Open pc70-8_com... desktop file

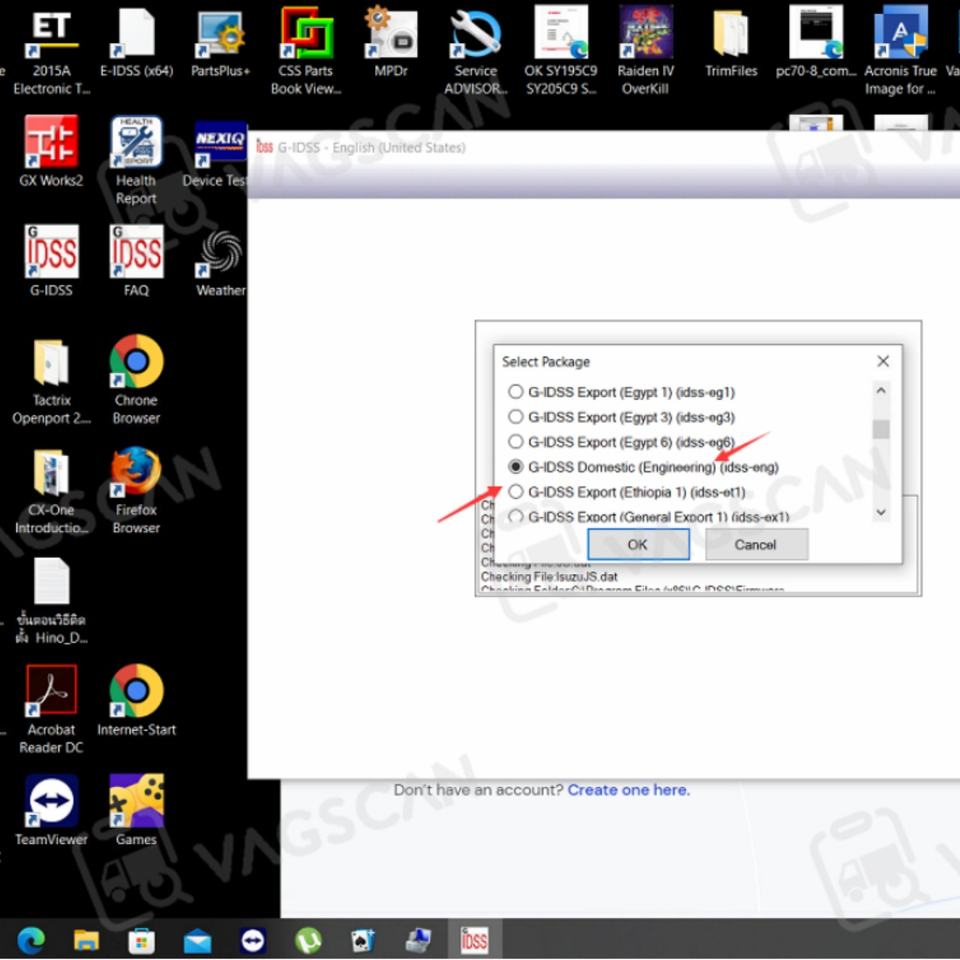click(816, 44)
